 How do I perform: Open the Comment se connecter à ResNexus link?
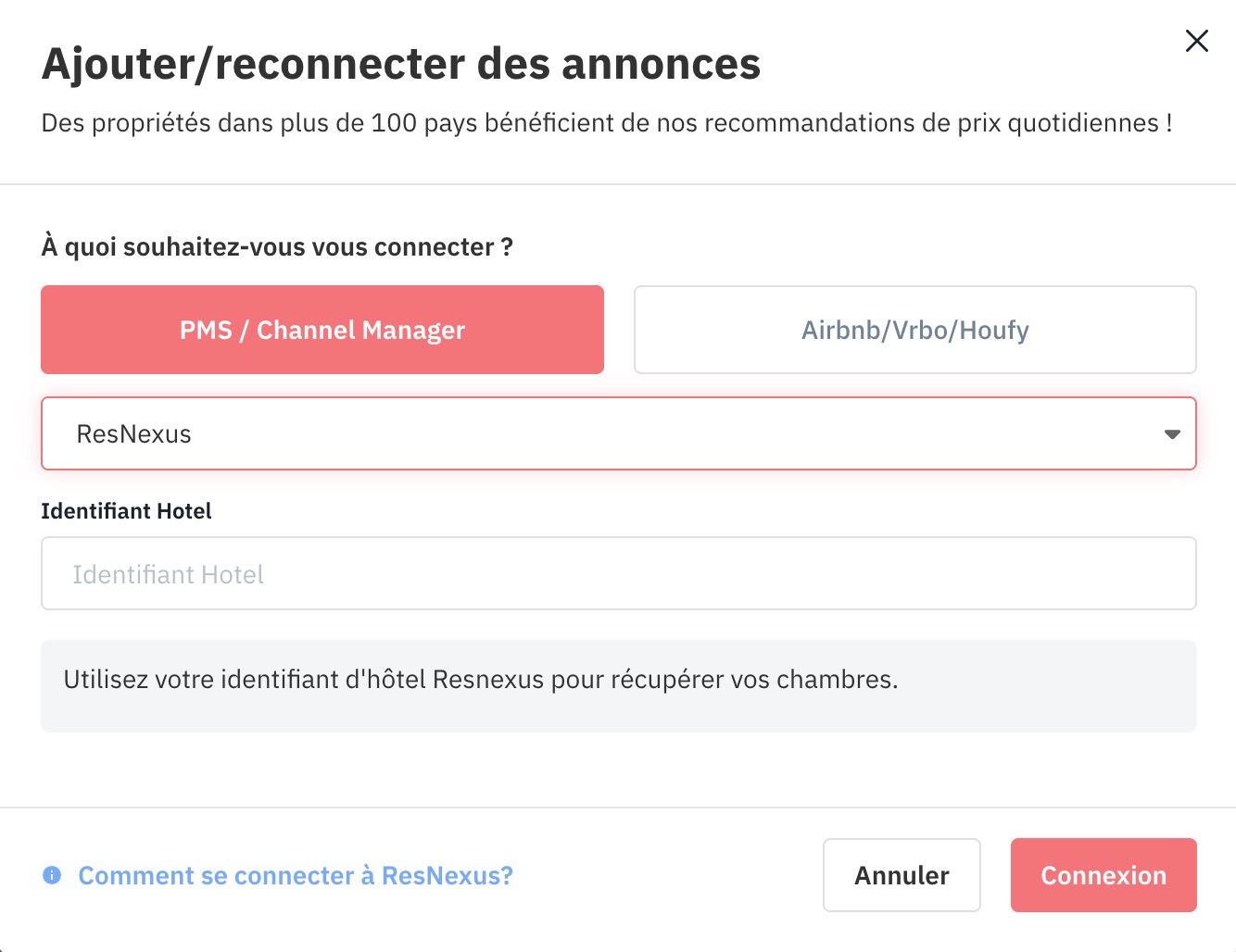coord(295,875)
